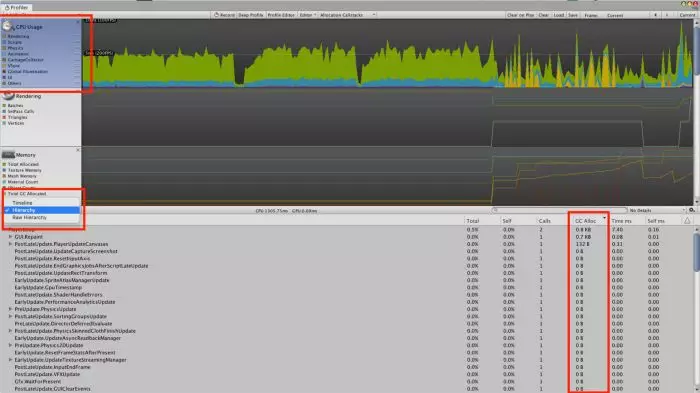Image resolution: width=700 pixels, height=393 pixels.
Task: Click the warning triangle column header
Action: (x=687, y=221)
